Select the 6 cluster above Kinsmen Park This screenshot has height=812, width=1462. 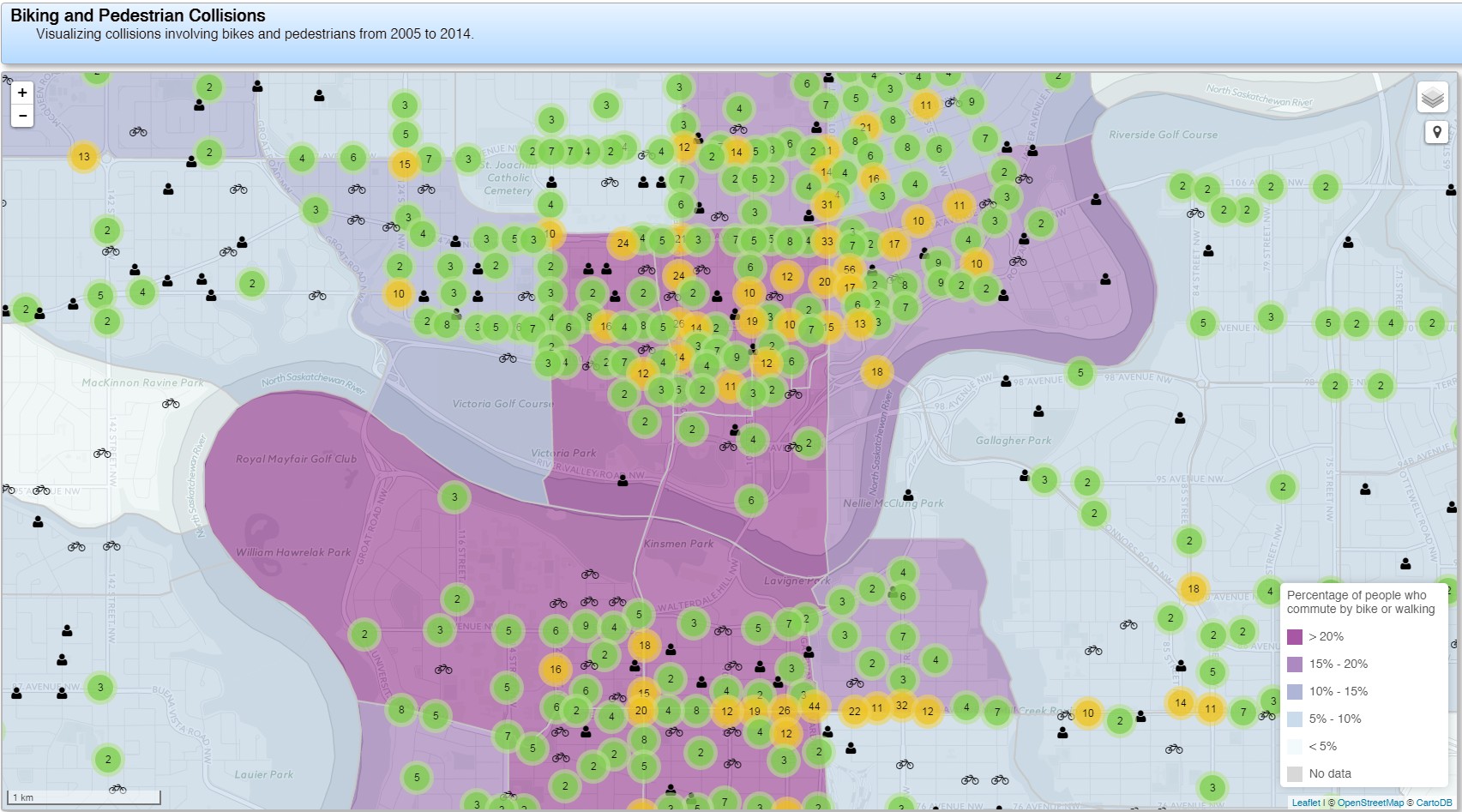tap(751, 501)
